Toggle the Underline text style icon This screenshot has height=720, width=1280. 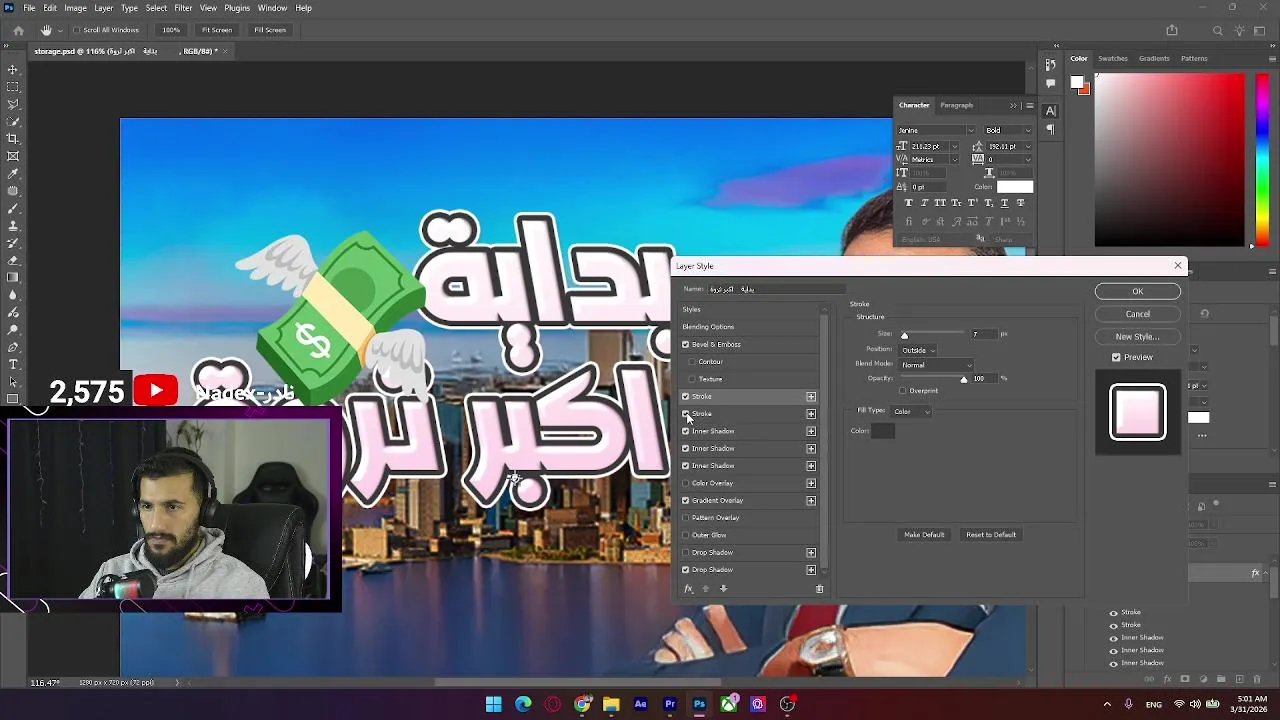(1004, 203)
